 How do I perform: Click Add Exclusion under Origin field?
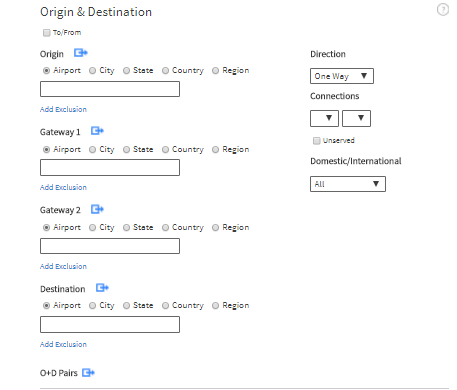[63, 109]
